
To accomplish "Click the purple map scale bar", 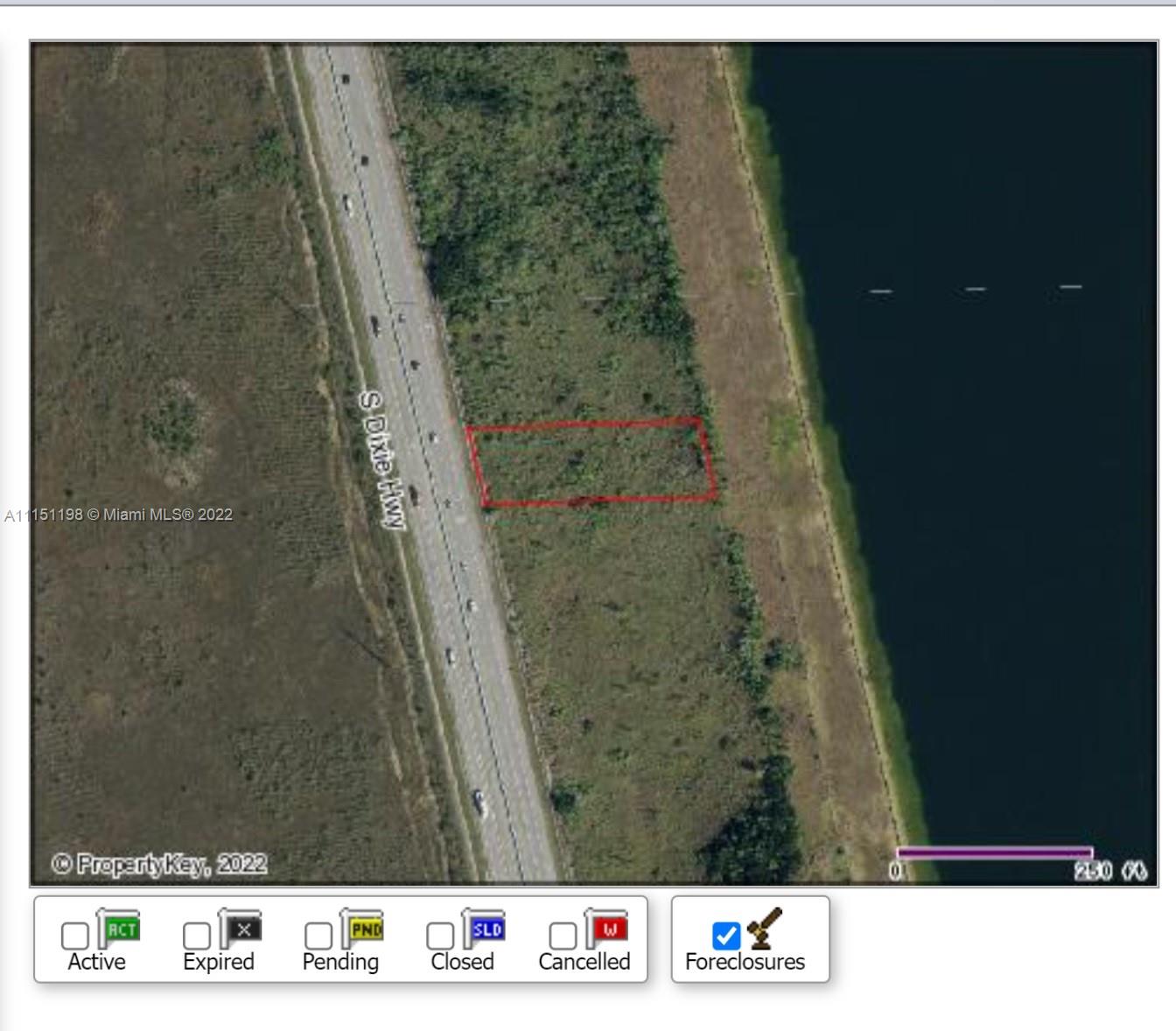I will click(x=995, y=852).
